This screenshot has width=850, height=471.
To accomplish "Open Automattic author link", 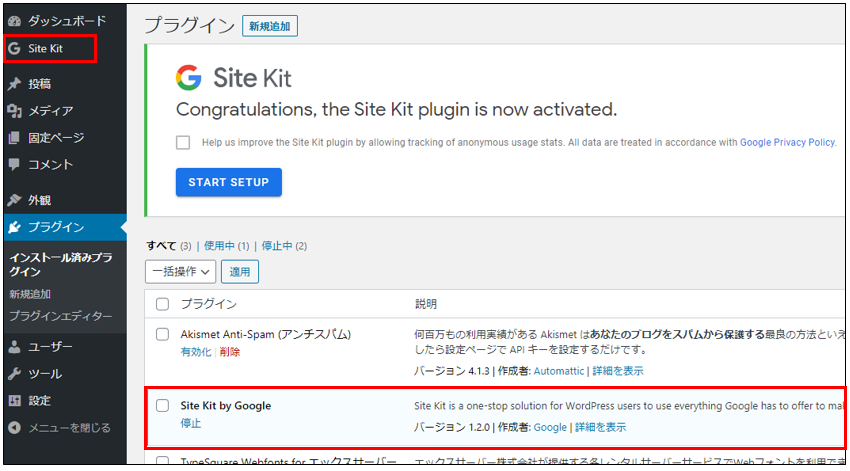I will [x=559, y=371].
